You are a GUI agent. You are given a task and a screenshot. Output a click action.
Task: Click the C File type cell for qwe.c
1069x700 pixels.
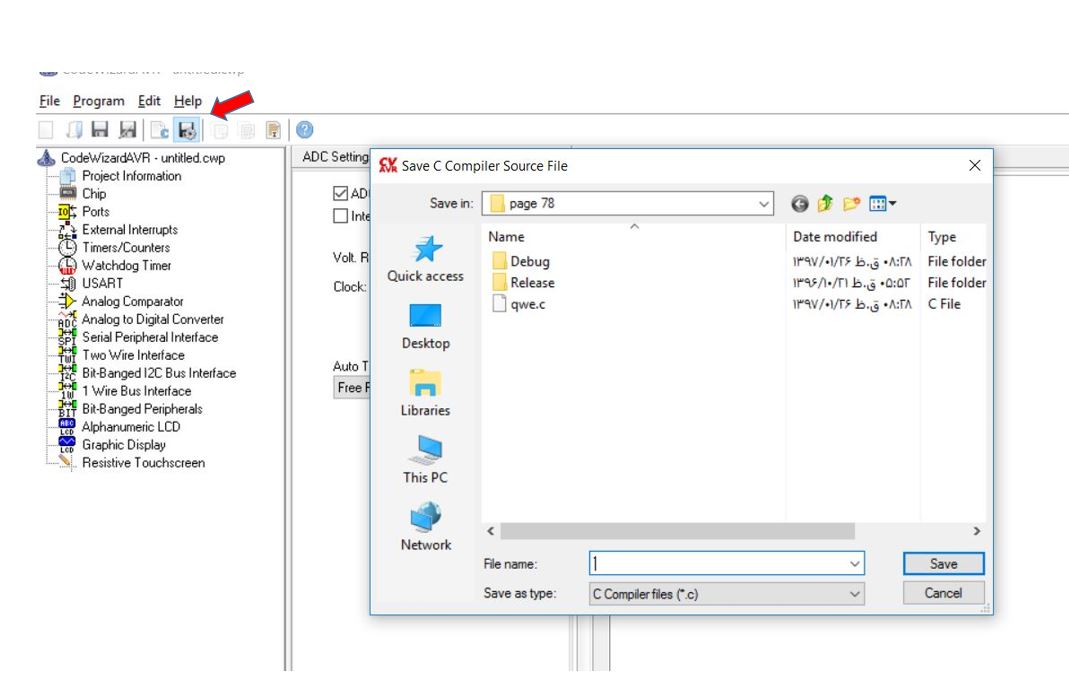tap(944, 304)
